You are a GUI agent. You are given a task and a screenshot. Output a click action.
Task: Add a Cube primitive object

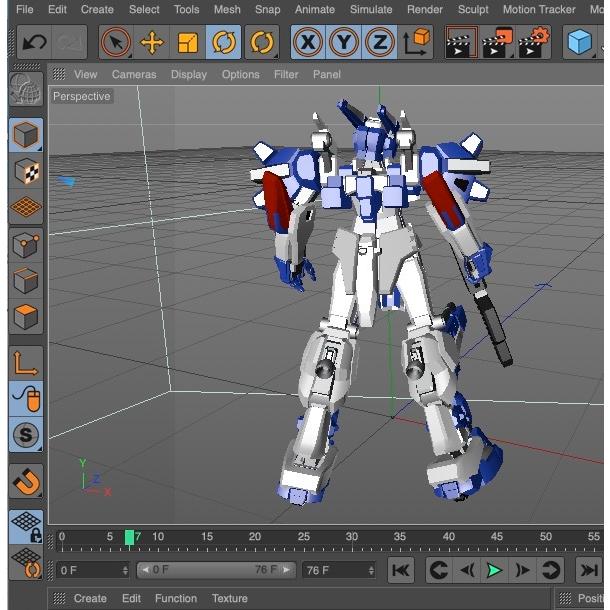[580, 42]
